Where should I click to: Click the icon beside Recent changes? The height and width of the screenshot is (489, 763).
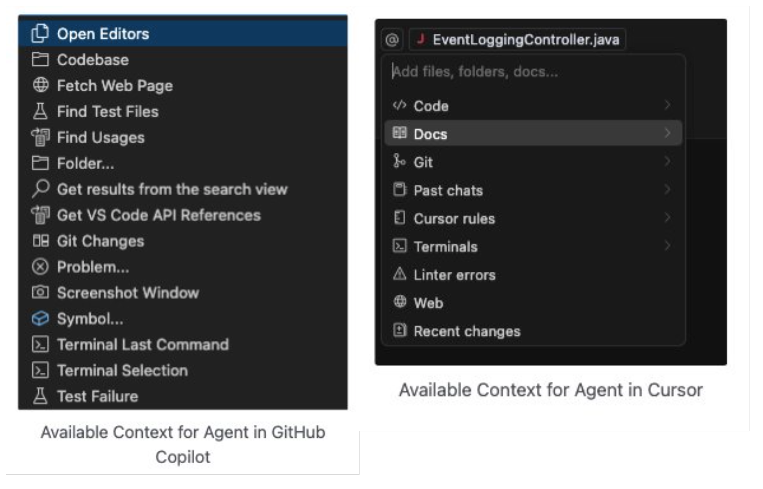click(400, 330)
